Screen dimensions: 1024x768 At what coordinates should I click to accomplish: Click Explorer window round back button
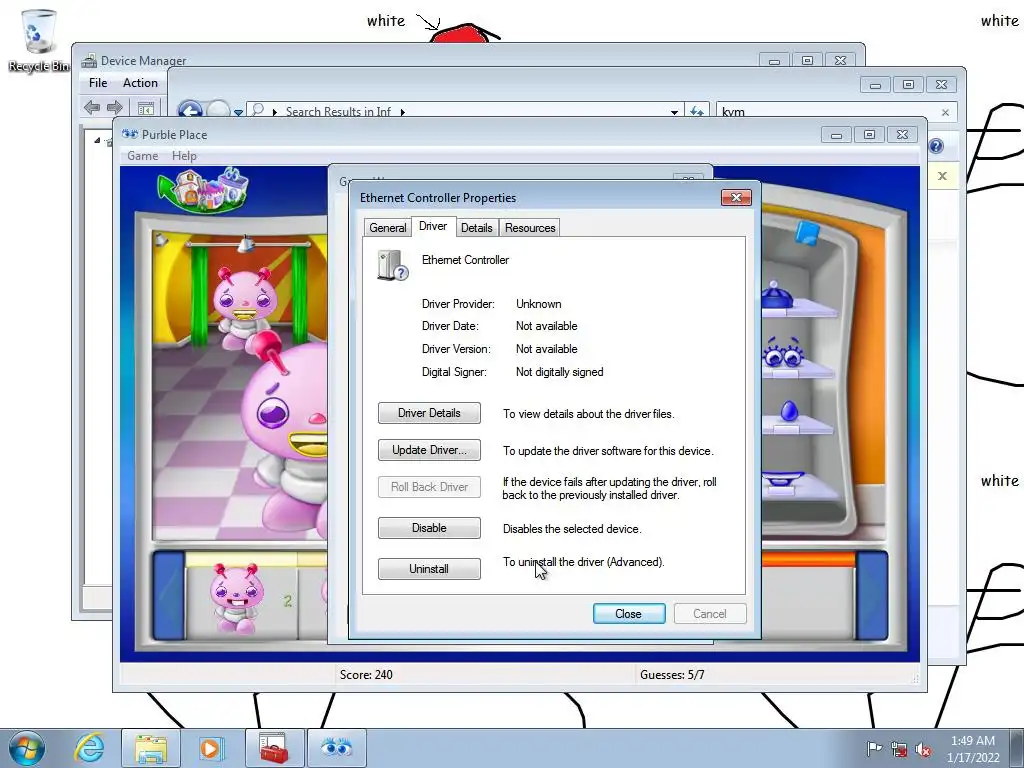point(190,110)
